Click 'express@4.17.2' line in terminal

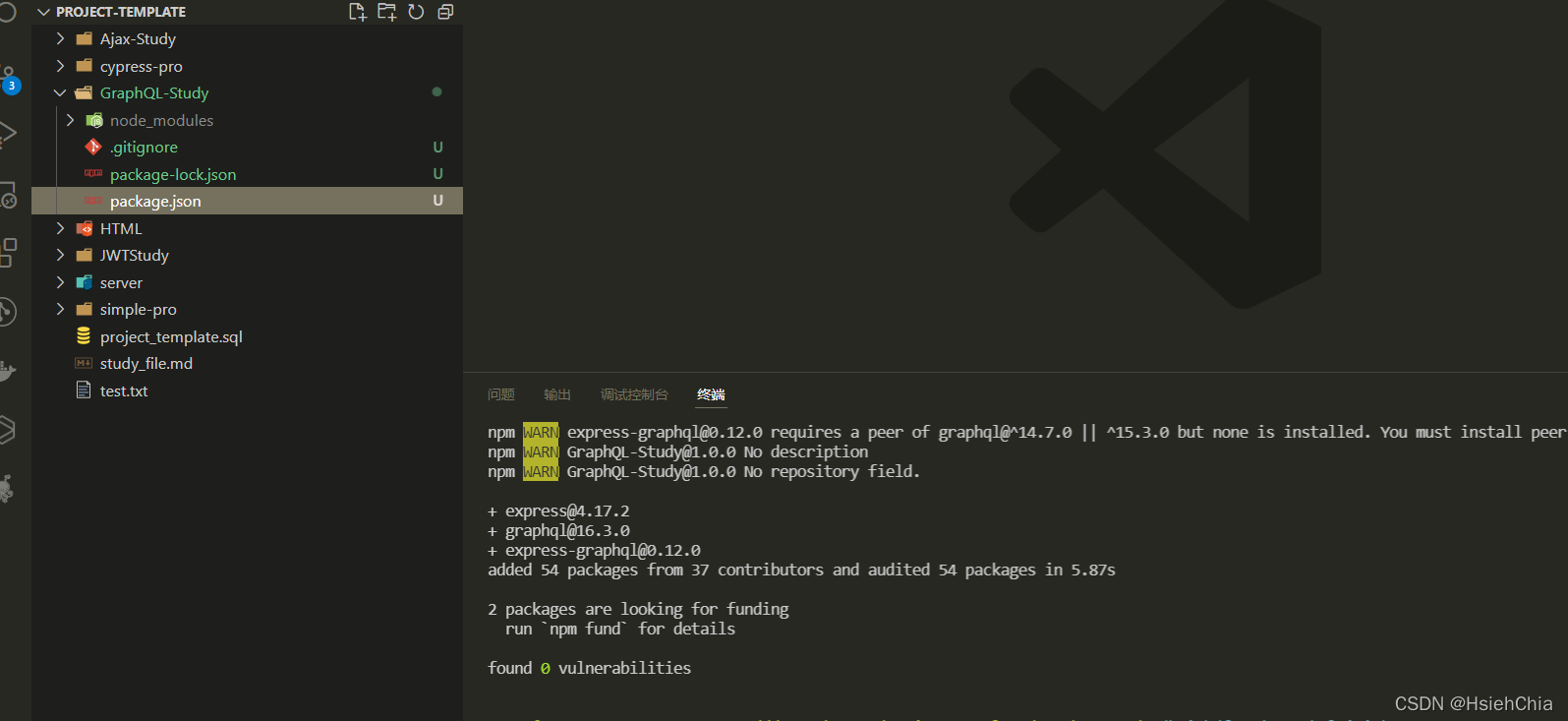click(558, 511)
